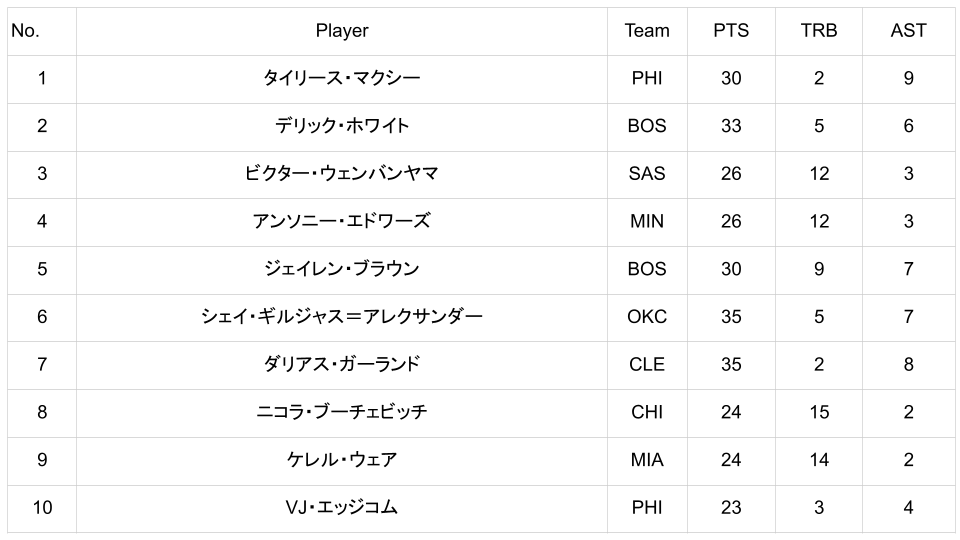Select the MIA team cell
960x540 pixels.
(x=647, y=460)
